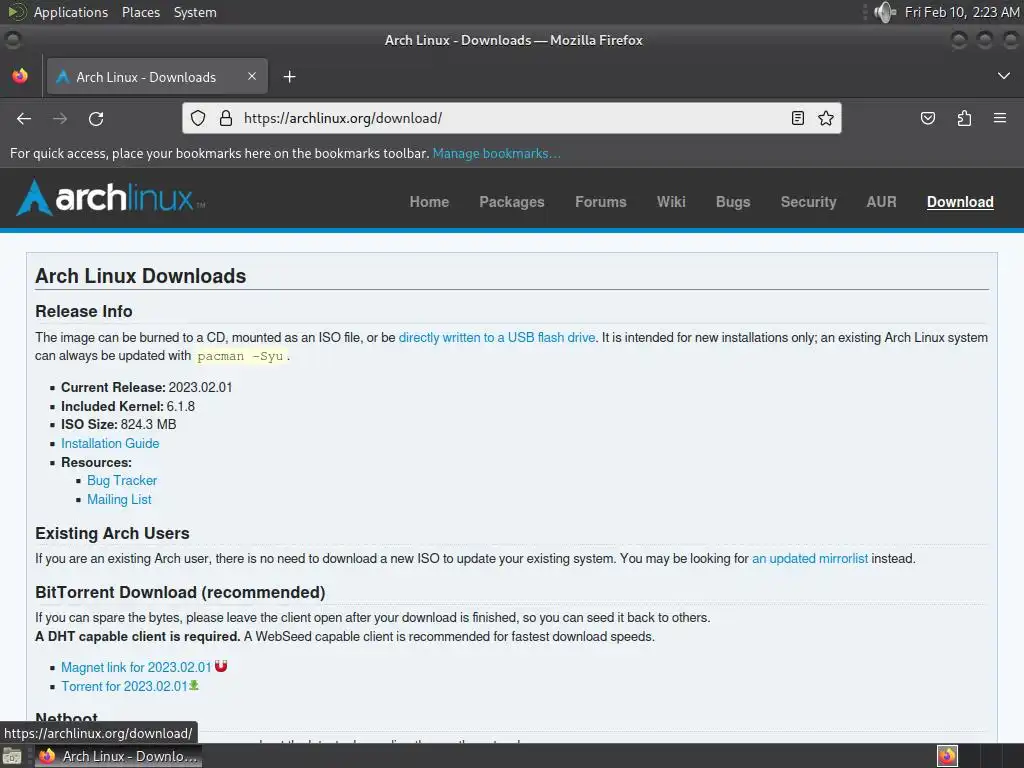Click Firefox icon in bottom right tray
Image resolution: width=1024 pixels, height=768 pixels.
[947, 756]
